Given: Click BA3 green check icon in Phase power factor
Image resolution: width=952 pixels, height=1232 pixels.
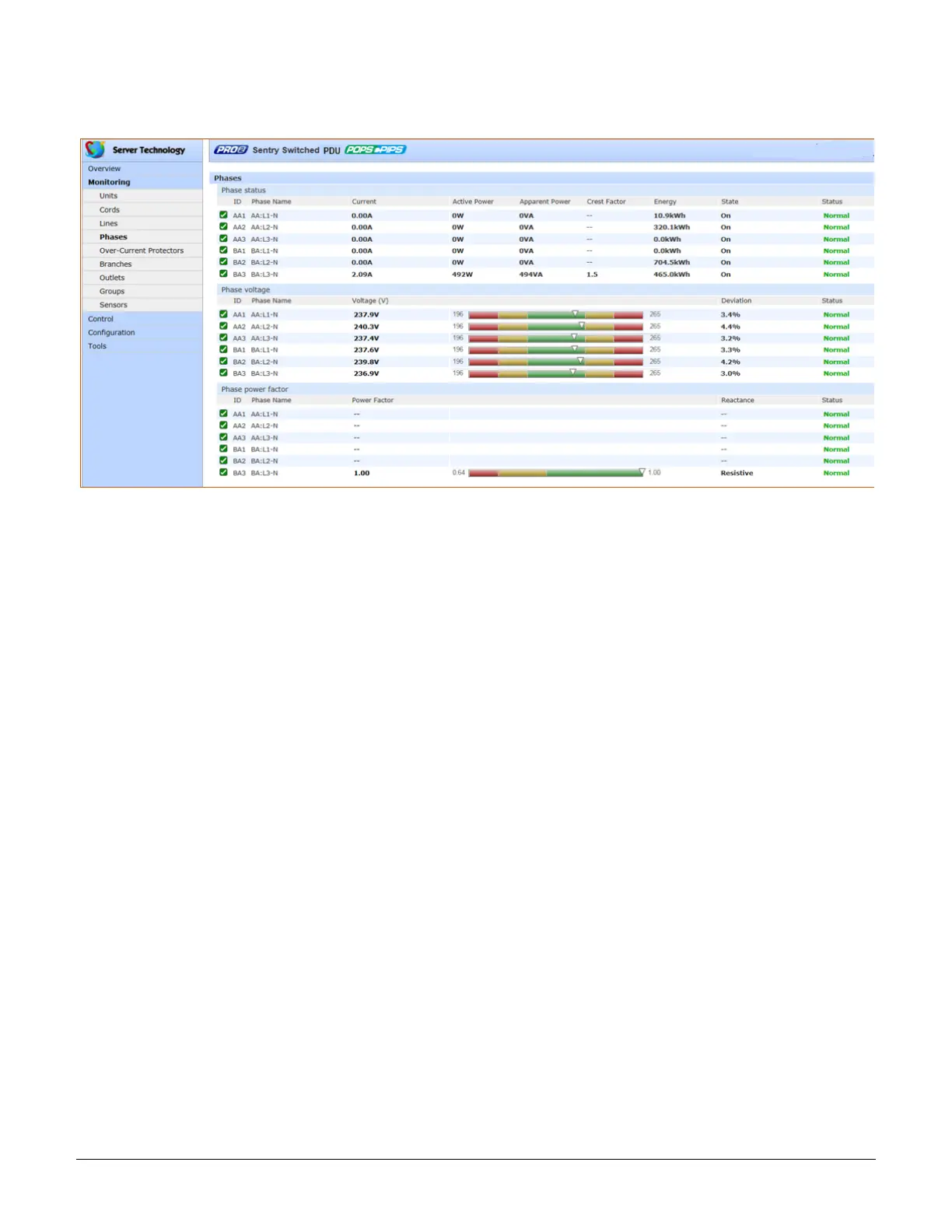Looking at the screenshot, I should (x=224, y=472).
